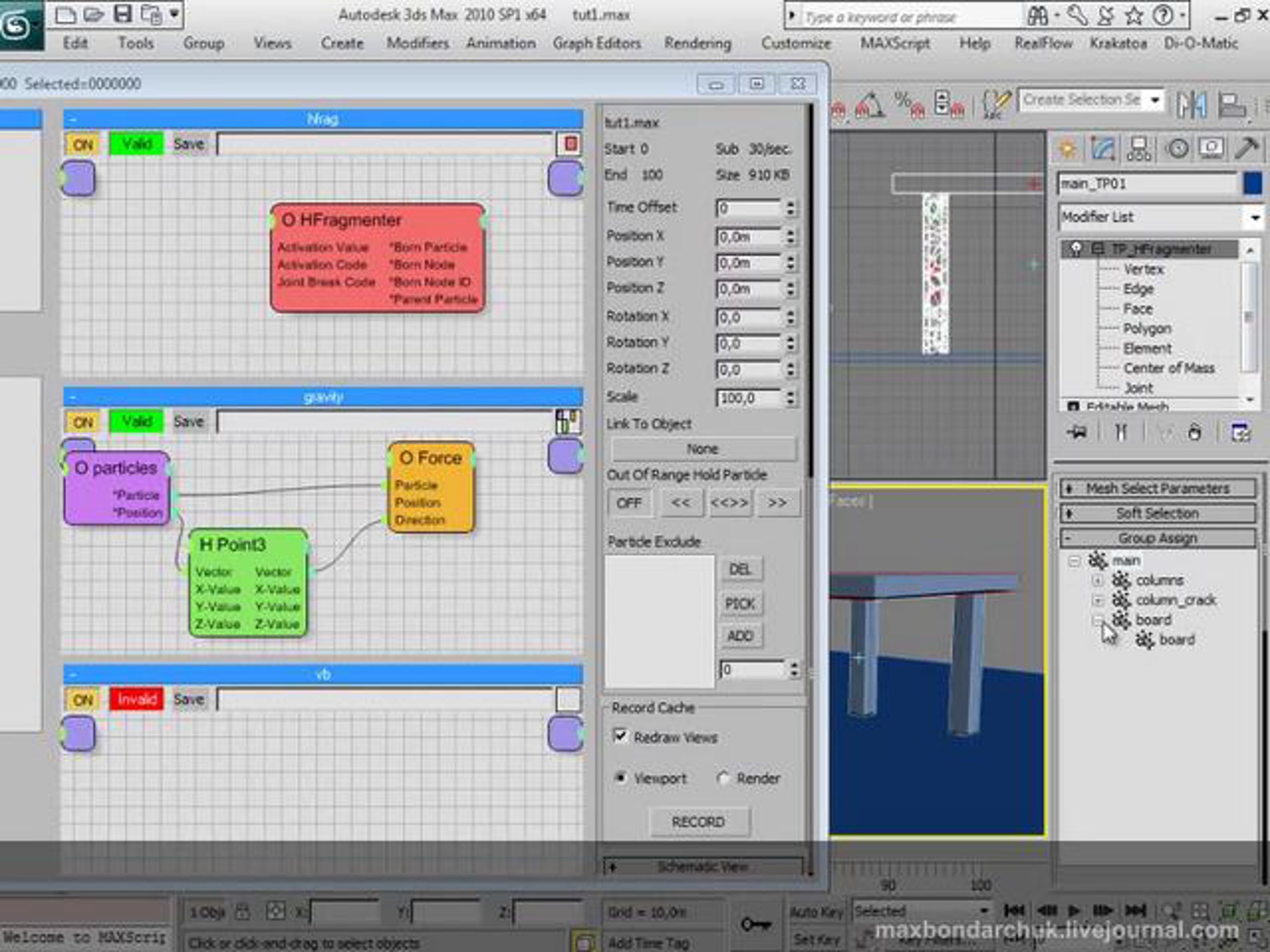The width and height of the screenshot is (1270, 952).
Task: Click Remove Modifier trash icon
Action: coord(1195,432)
